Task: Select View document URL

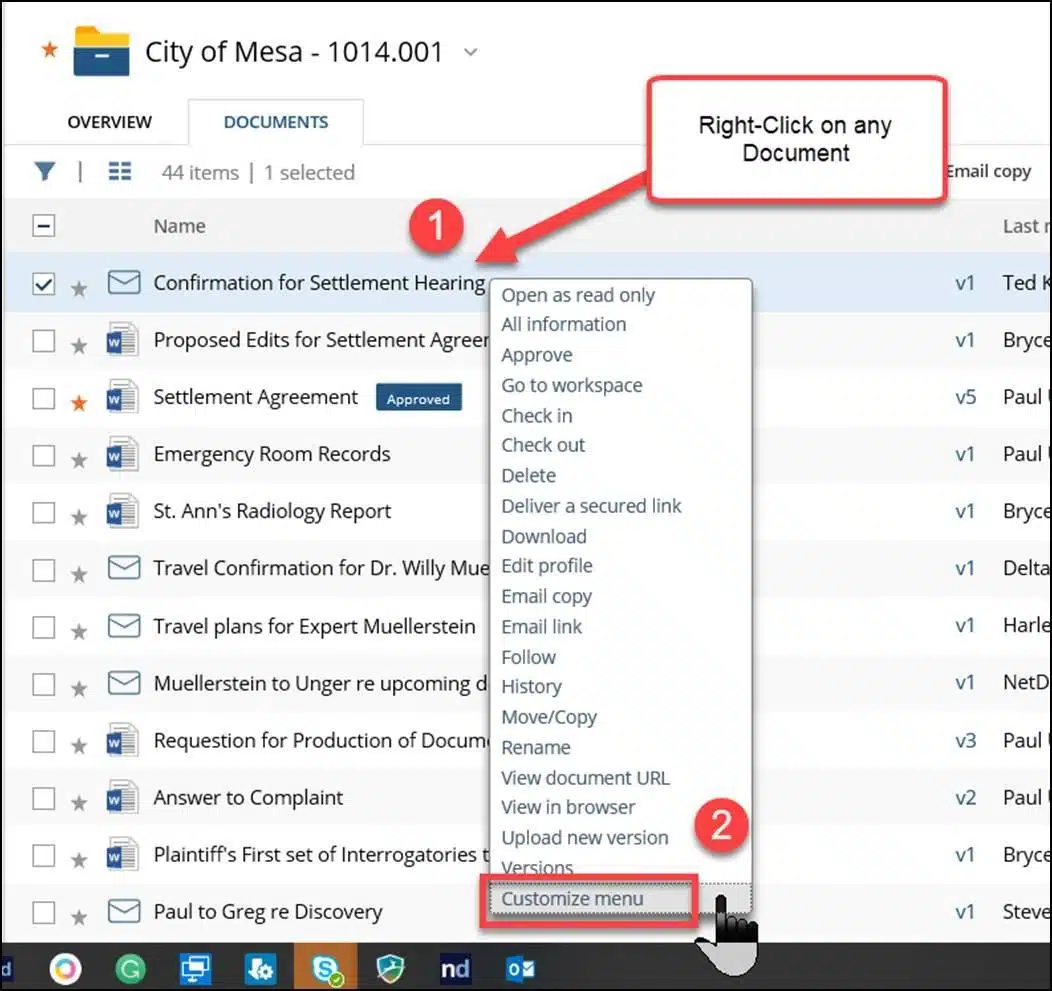Action: (x=585, y=778)
